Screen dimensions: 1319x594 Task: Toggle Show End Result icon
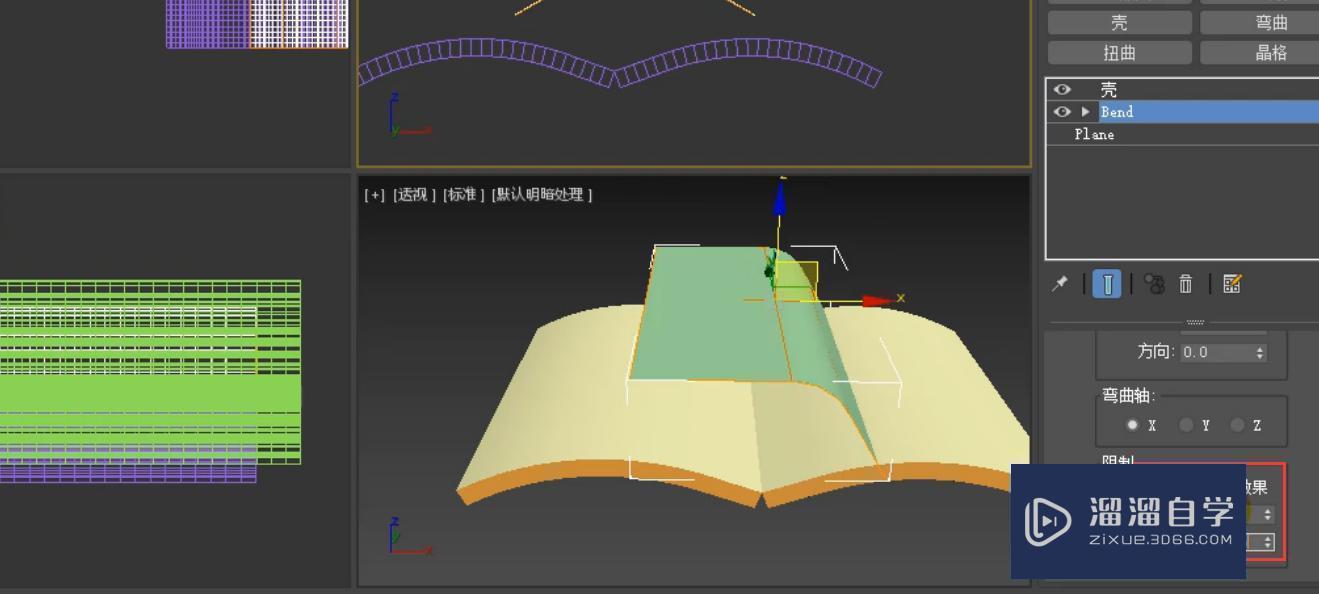pyautogui.click(x=1107, y=284)
